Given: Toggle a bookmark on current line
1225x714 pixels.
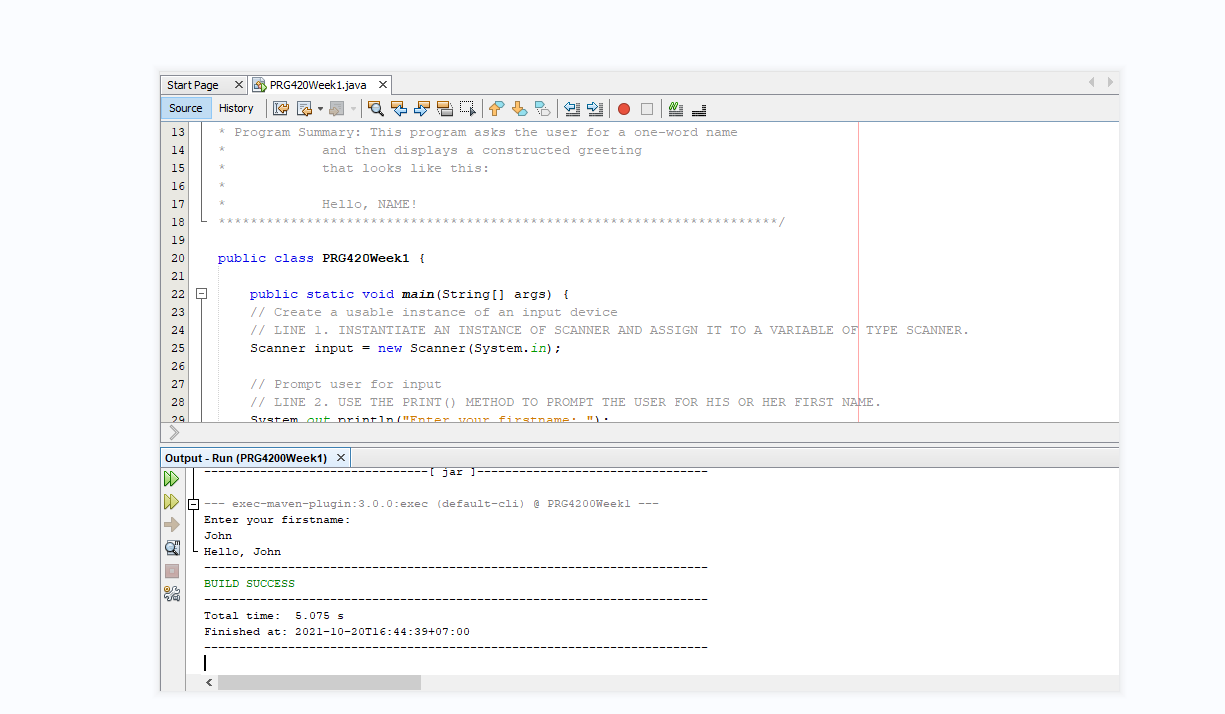Looking at the screenshot, I should (543, 108).
